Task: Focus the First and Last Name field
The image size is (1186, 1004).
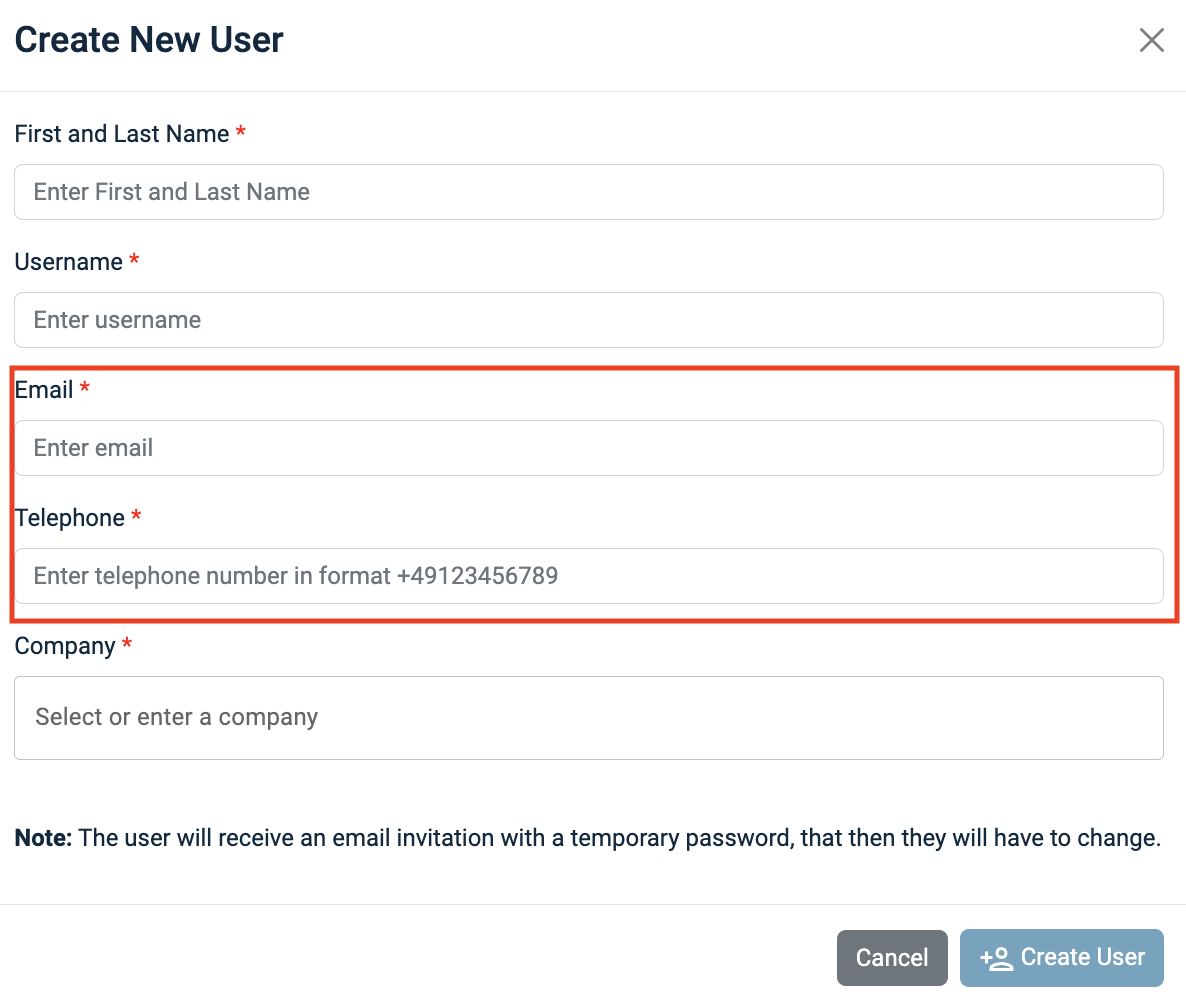Action: click(x=588, y=192)
